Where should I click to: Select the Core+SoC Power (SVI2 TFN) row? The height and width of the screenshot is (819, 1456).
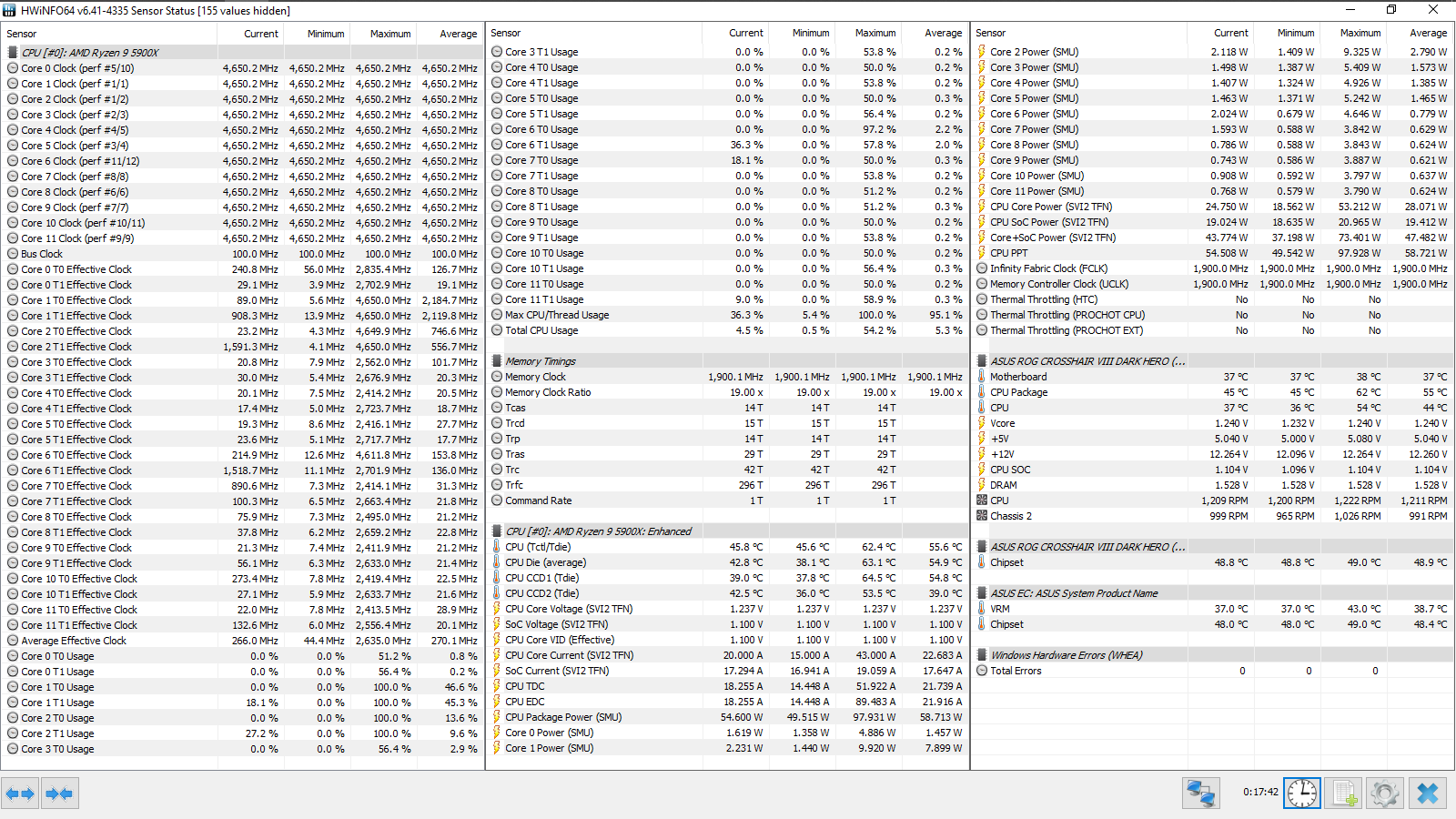1212,238
